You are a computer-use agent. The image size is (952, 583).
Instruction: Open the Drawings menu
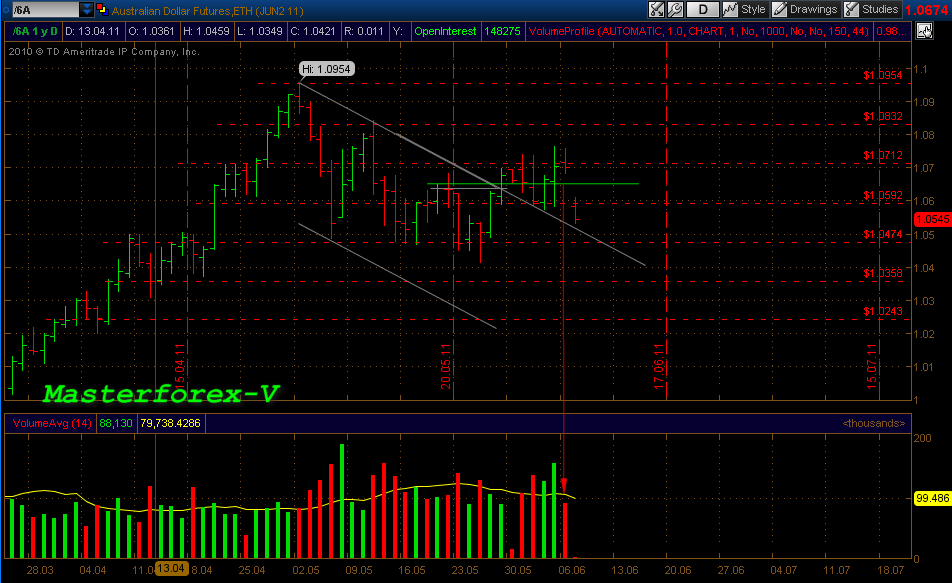(806, 9)
